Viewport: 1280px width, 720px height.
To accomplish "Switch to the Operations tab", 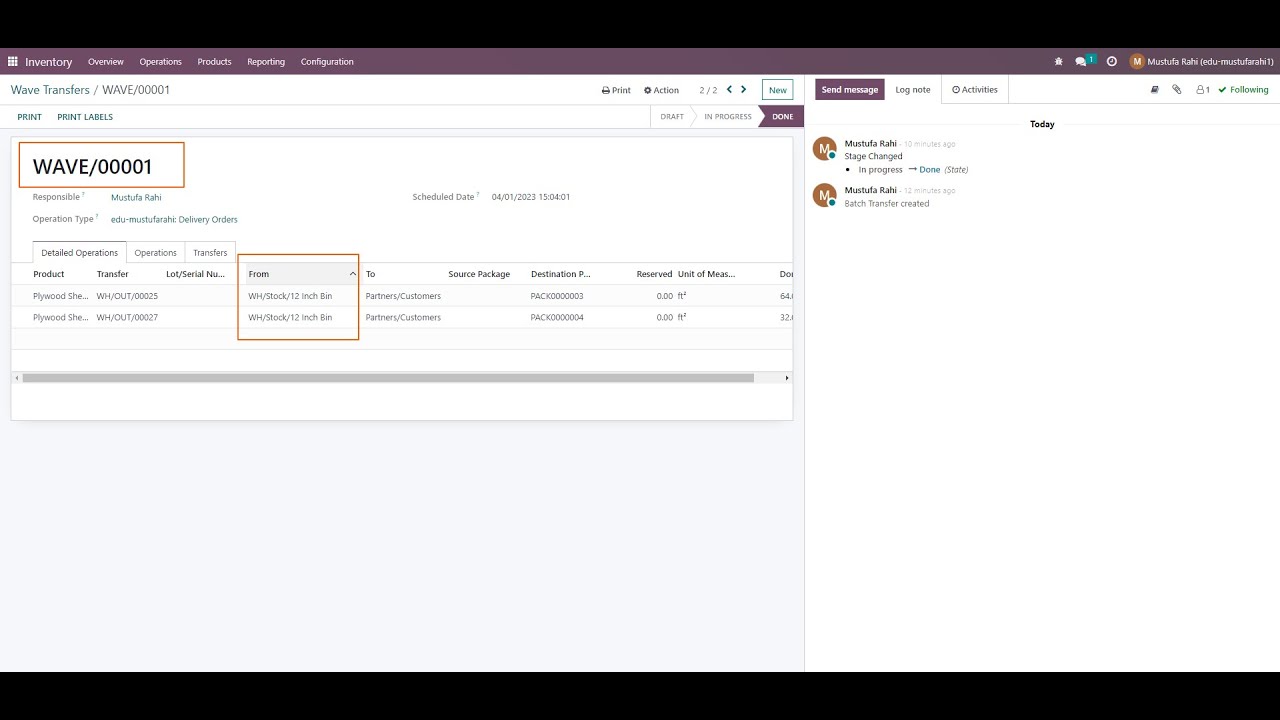I will coord(155,252).
